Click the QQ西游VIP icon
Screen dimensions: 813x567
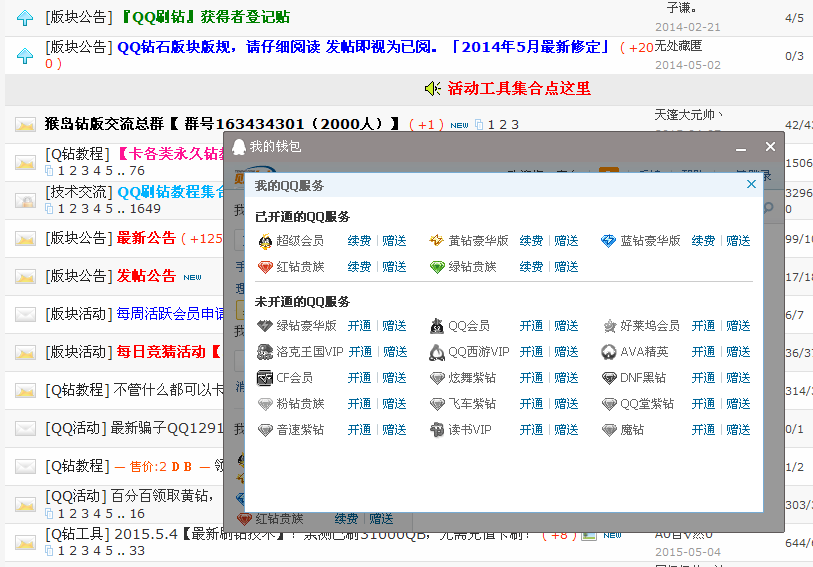[437, 352]
